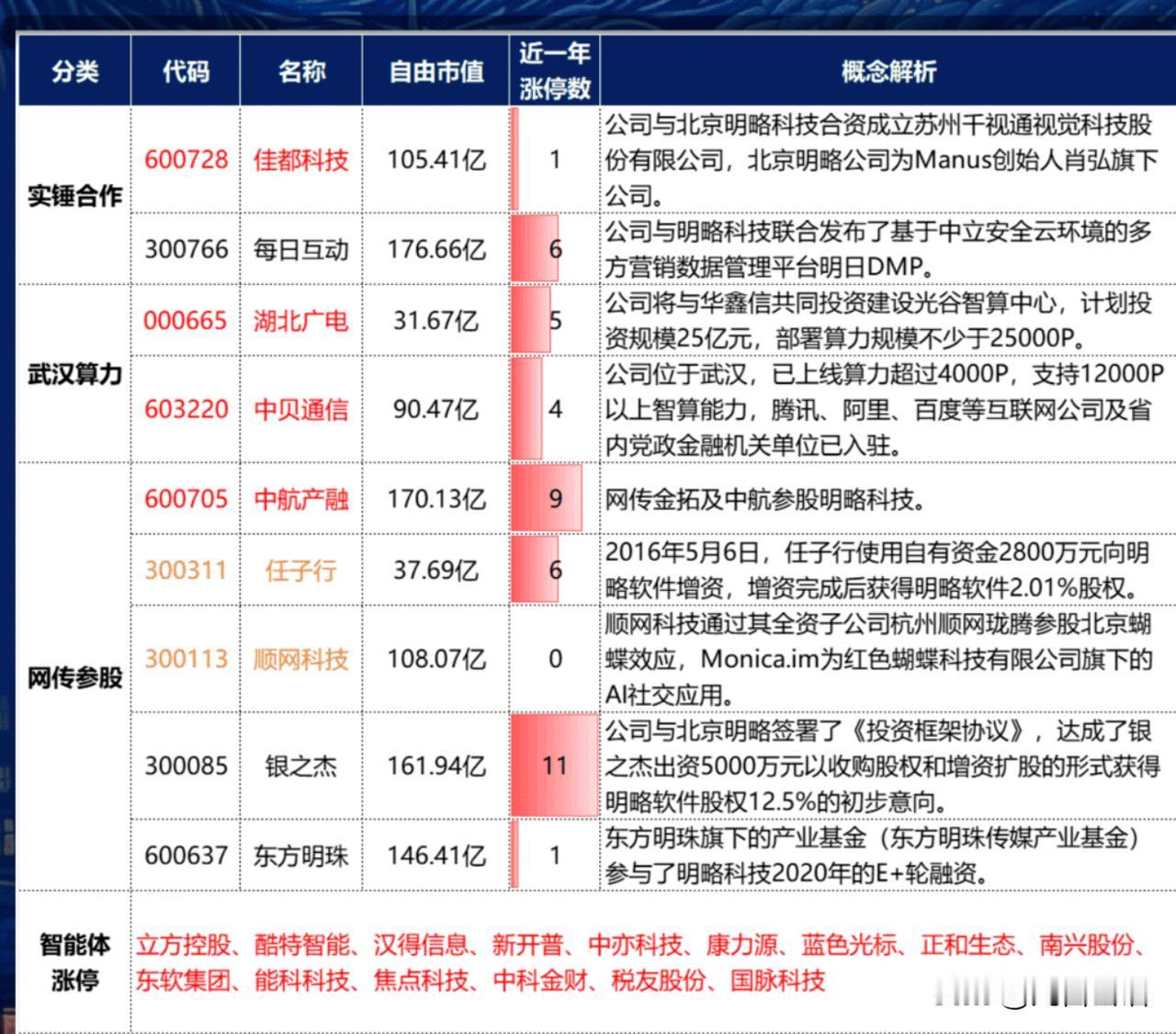The image size is (1176, 1034).
Task: Click the limit-up bar showing 9
Action: pos(547,499)
